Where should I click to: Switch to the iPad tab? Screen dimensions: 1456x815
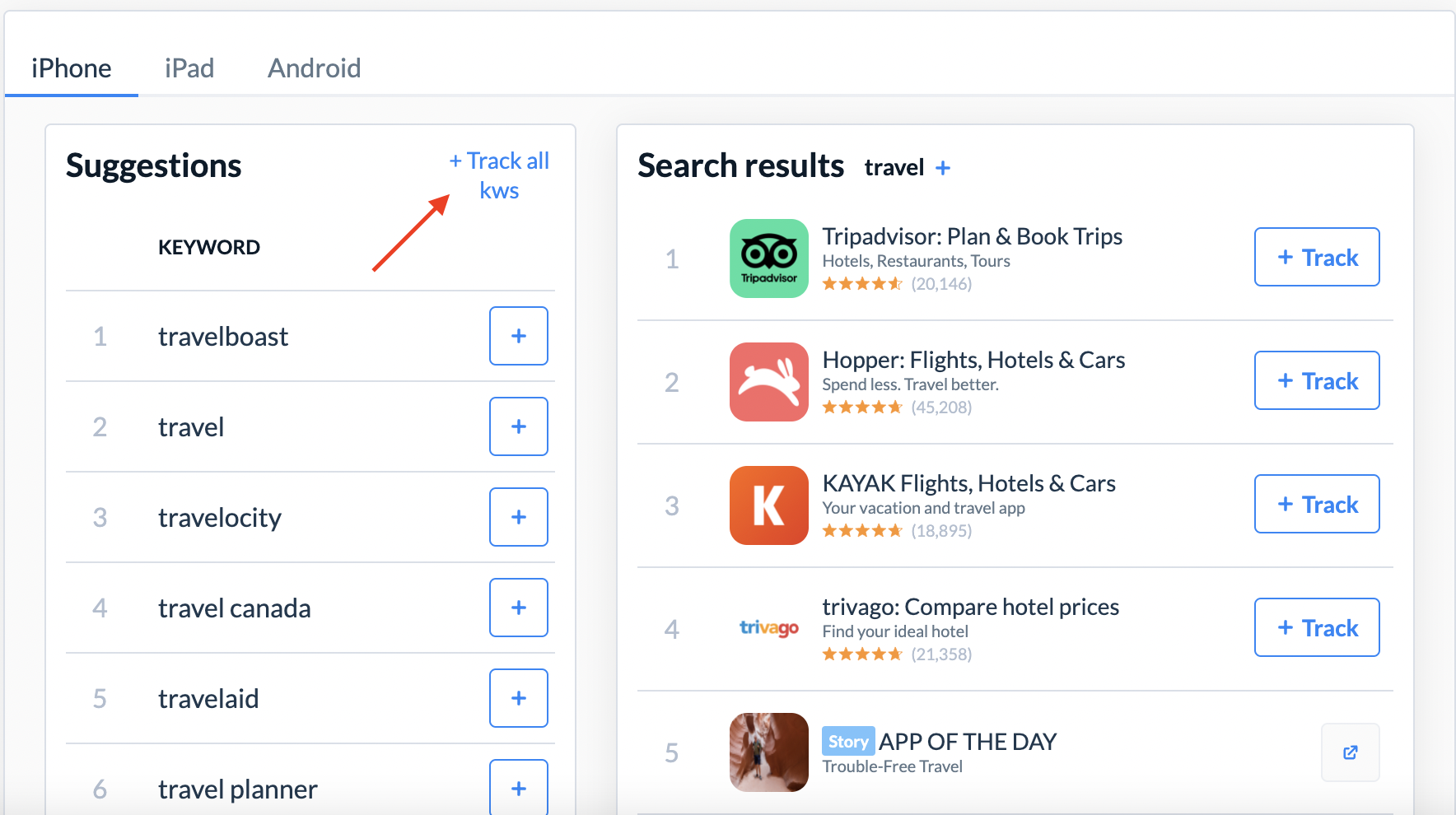[189, 68]
